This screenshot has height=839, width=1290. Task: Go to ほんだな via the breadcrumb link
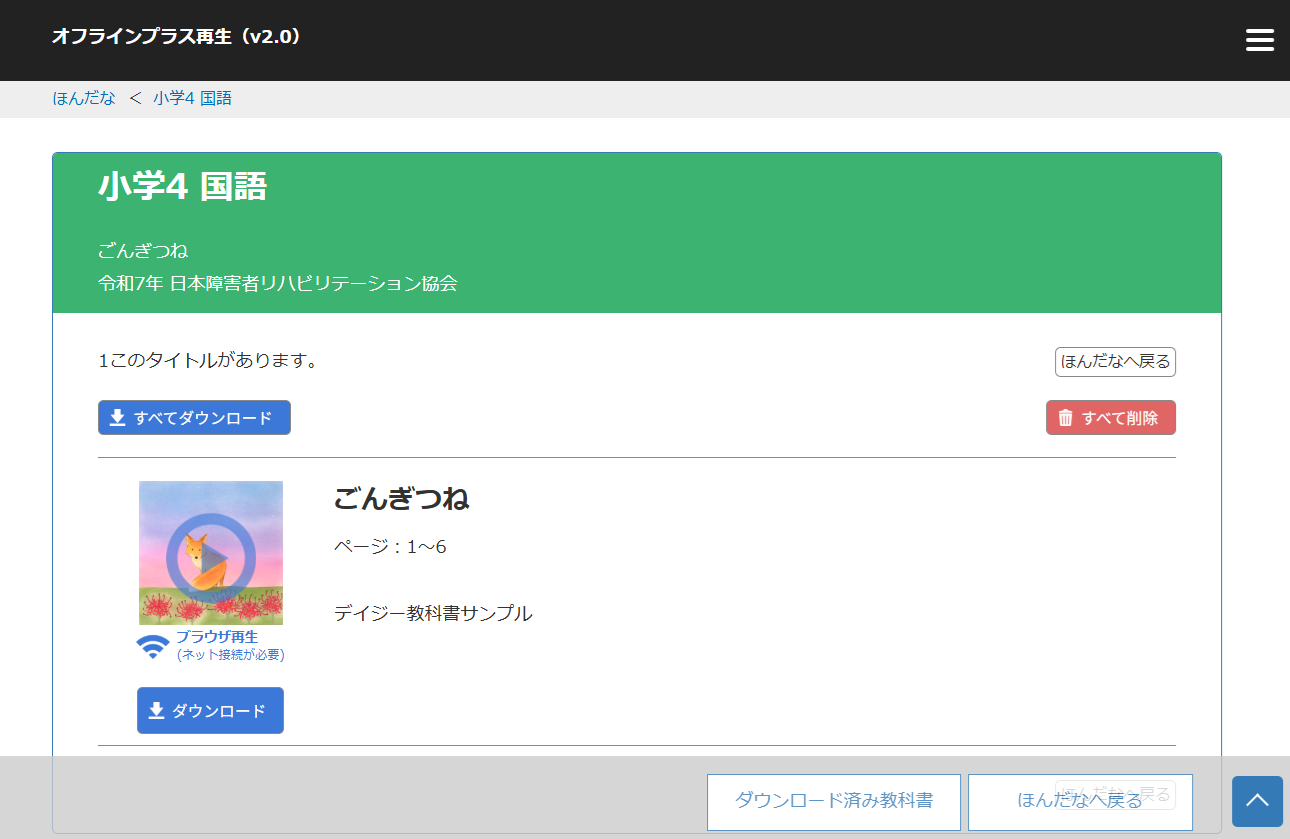[x=84, y=98]
